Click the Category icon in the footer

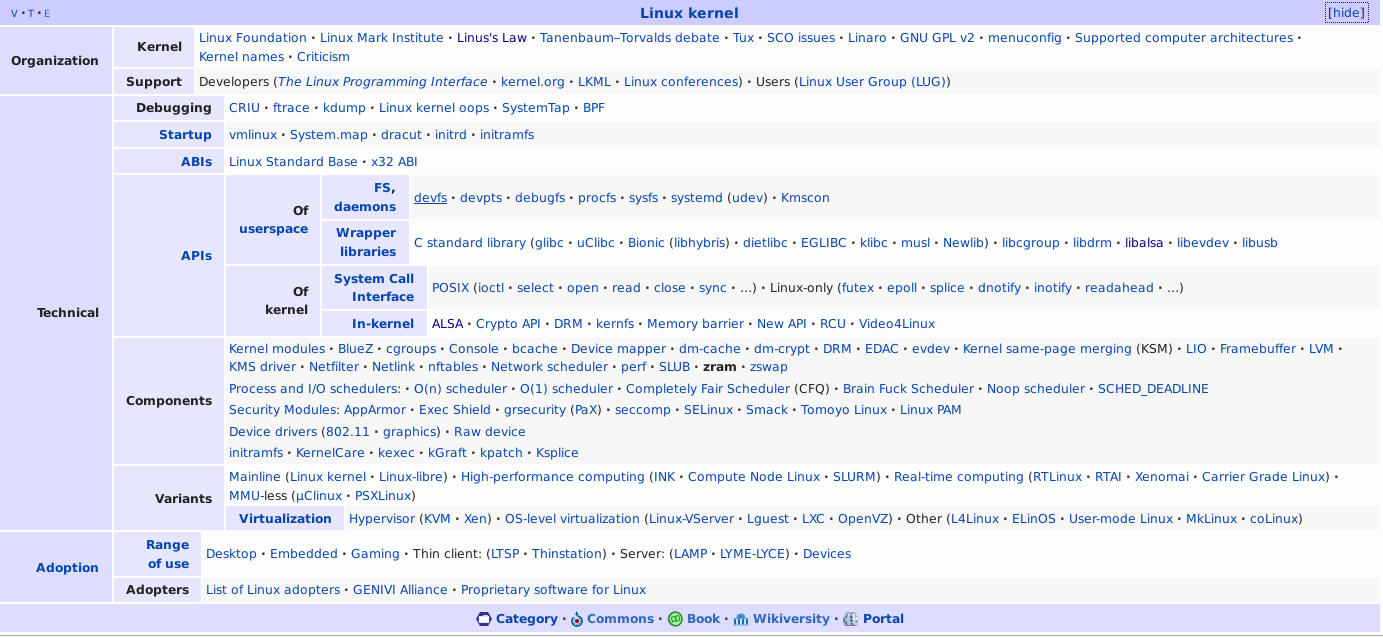click(x=484, y=619)
